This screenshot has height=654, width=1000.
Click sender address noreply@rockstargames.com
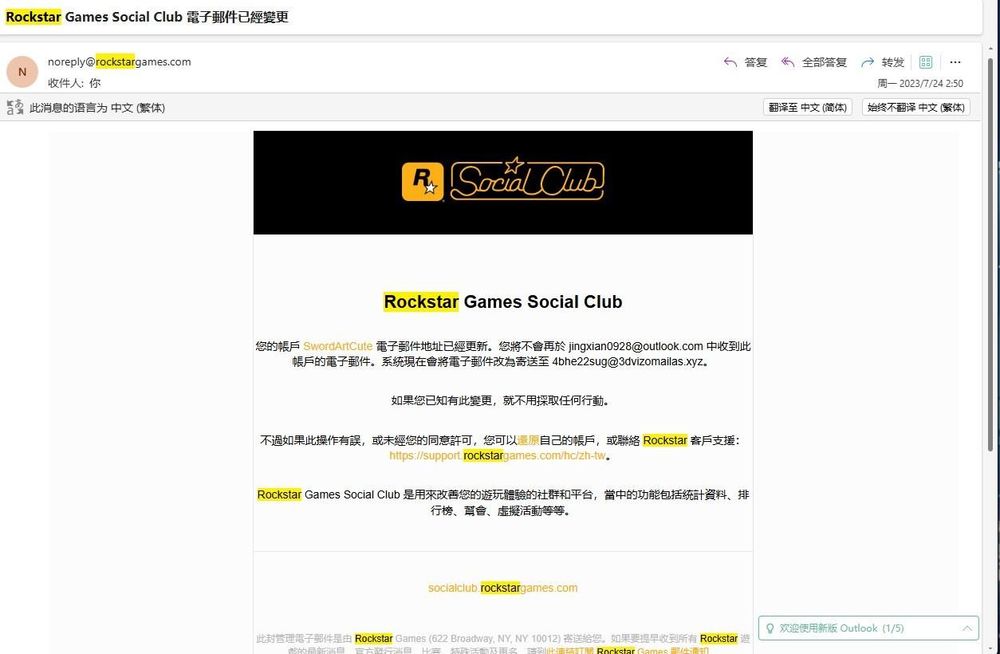(x=119, y=62)
